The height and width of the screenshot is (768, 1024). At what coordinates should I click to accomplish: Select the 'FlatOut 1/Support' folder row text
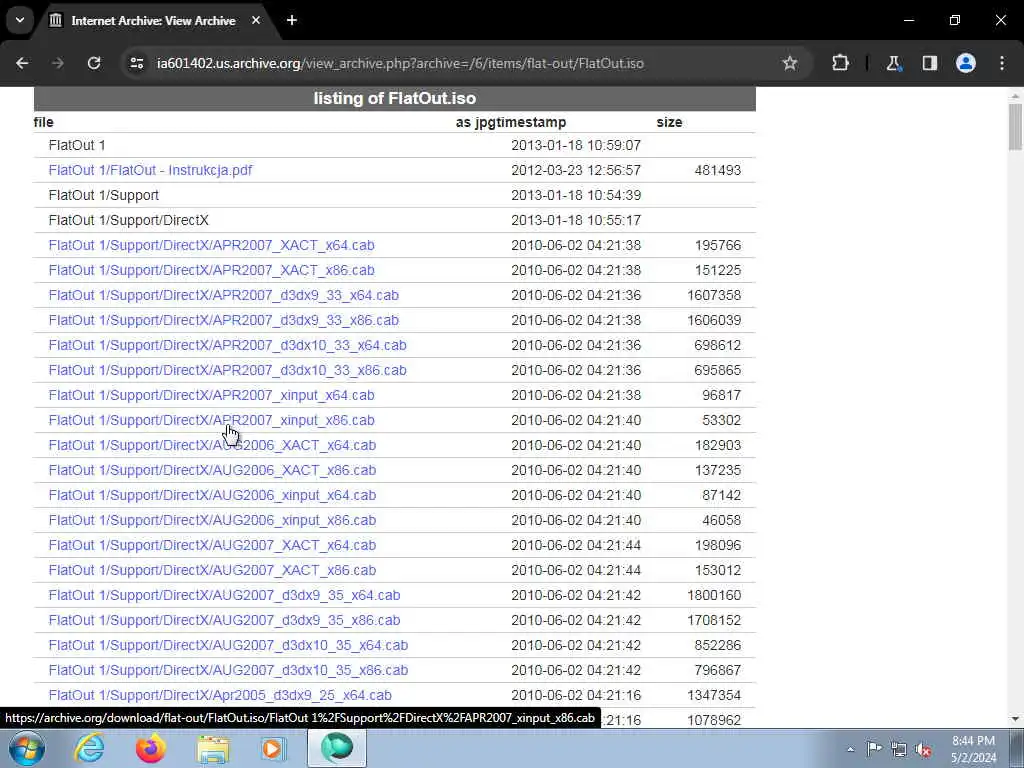pos(104,195)
